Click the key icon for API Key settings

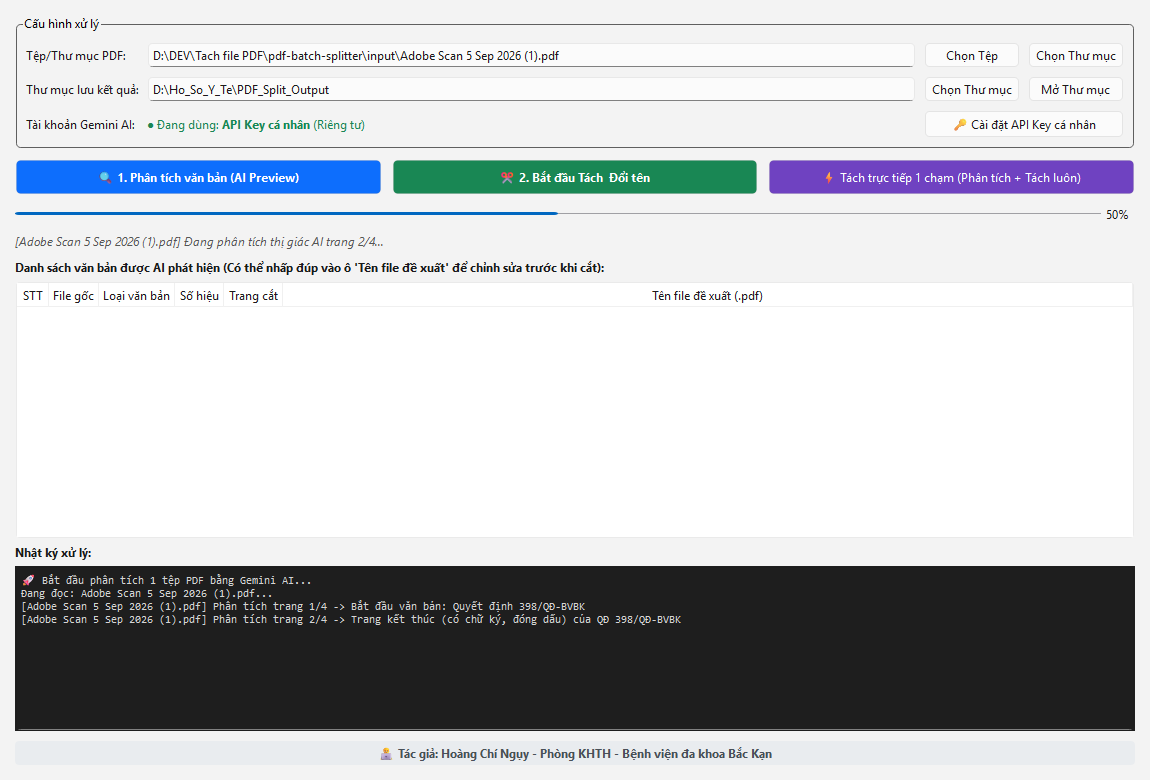click(959, 125)
